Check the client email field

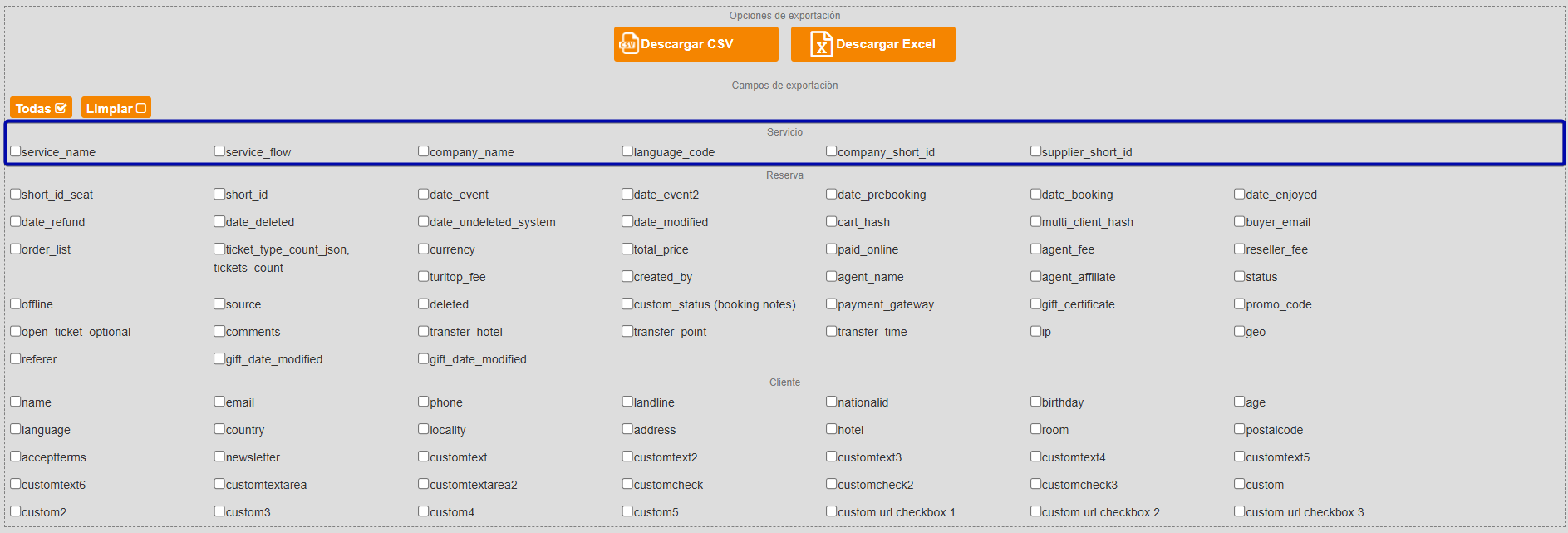220,402
